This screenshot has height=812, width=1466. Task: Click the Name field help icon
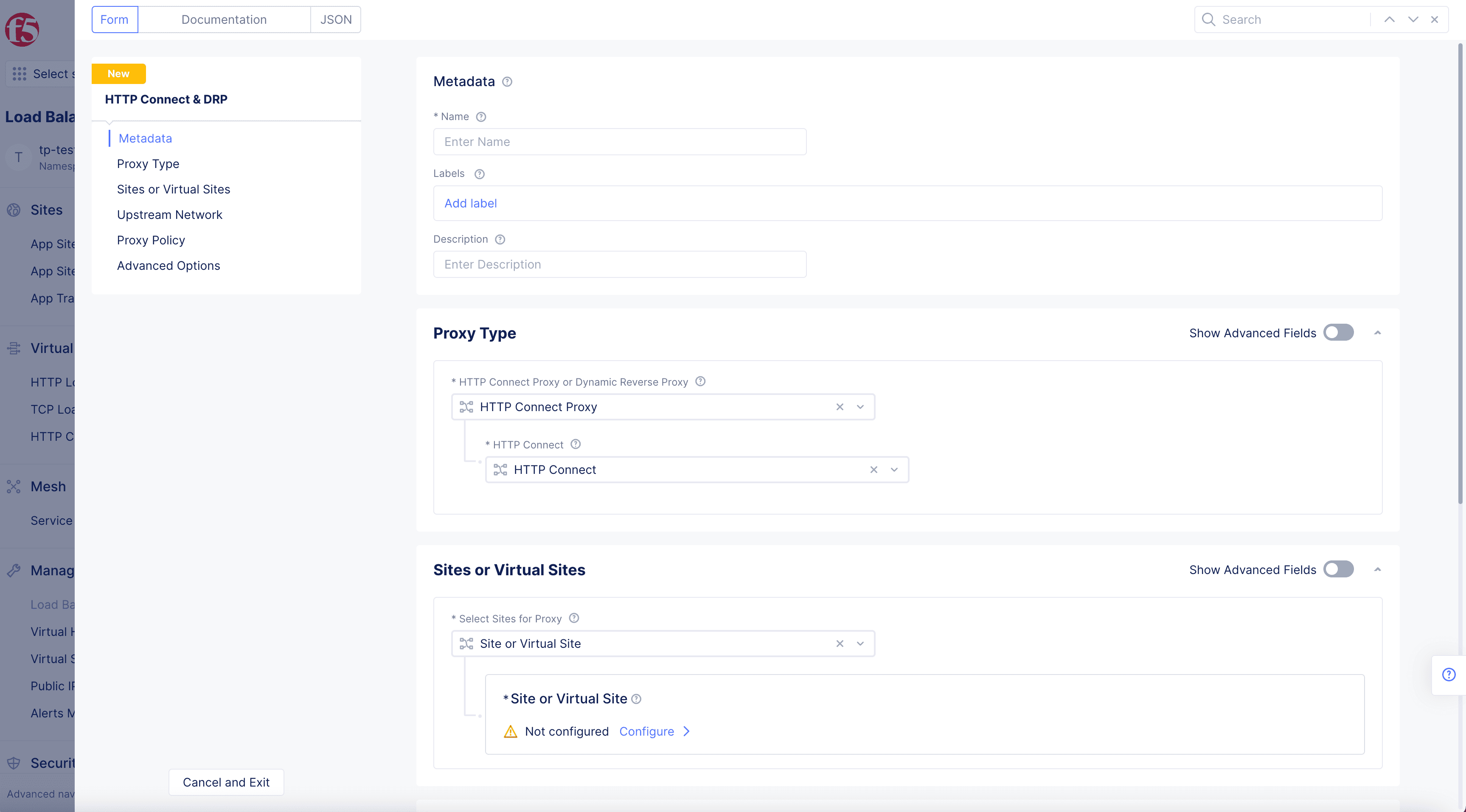pos(481,117)
